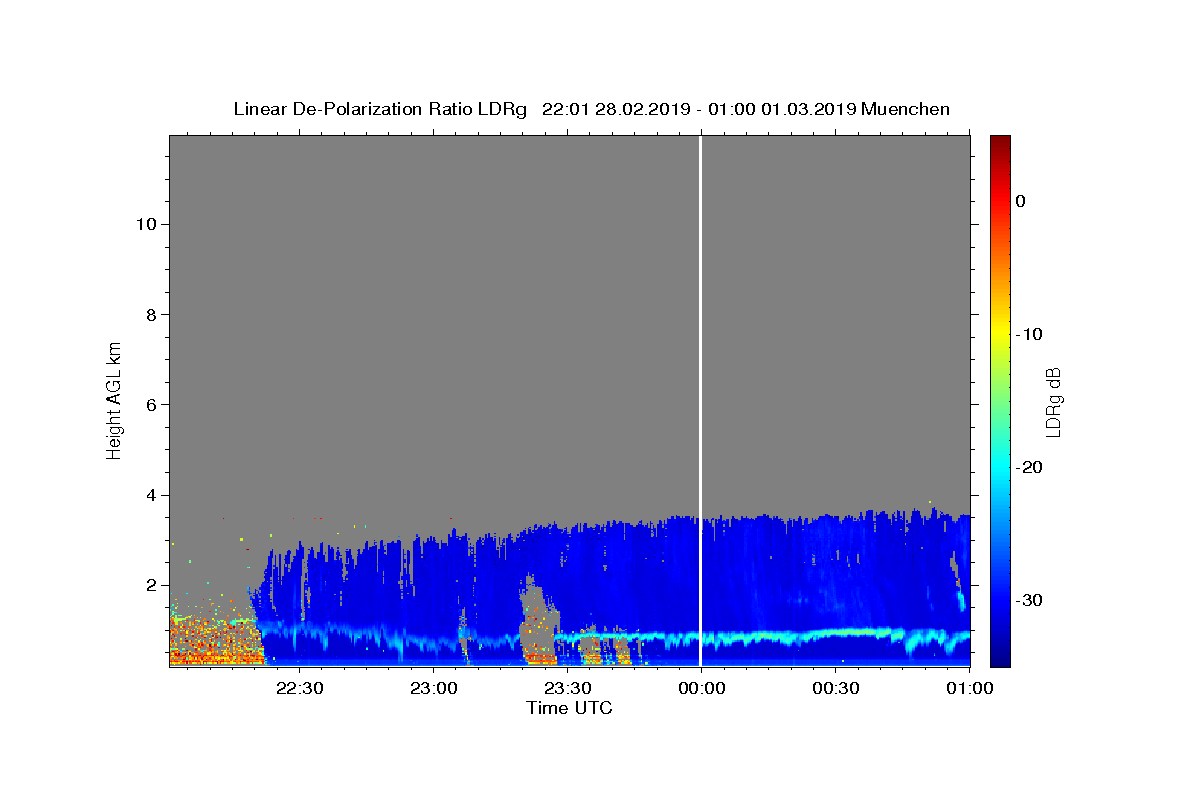Image resolution: width=1200 pixels, height=800 pixels.
Task: Click the 'Height AGL km' axis label
Action: point(114,400)
